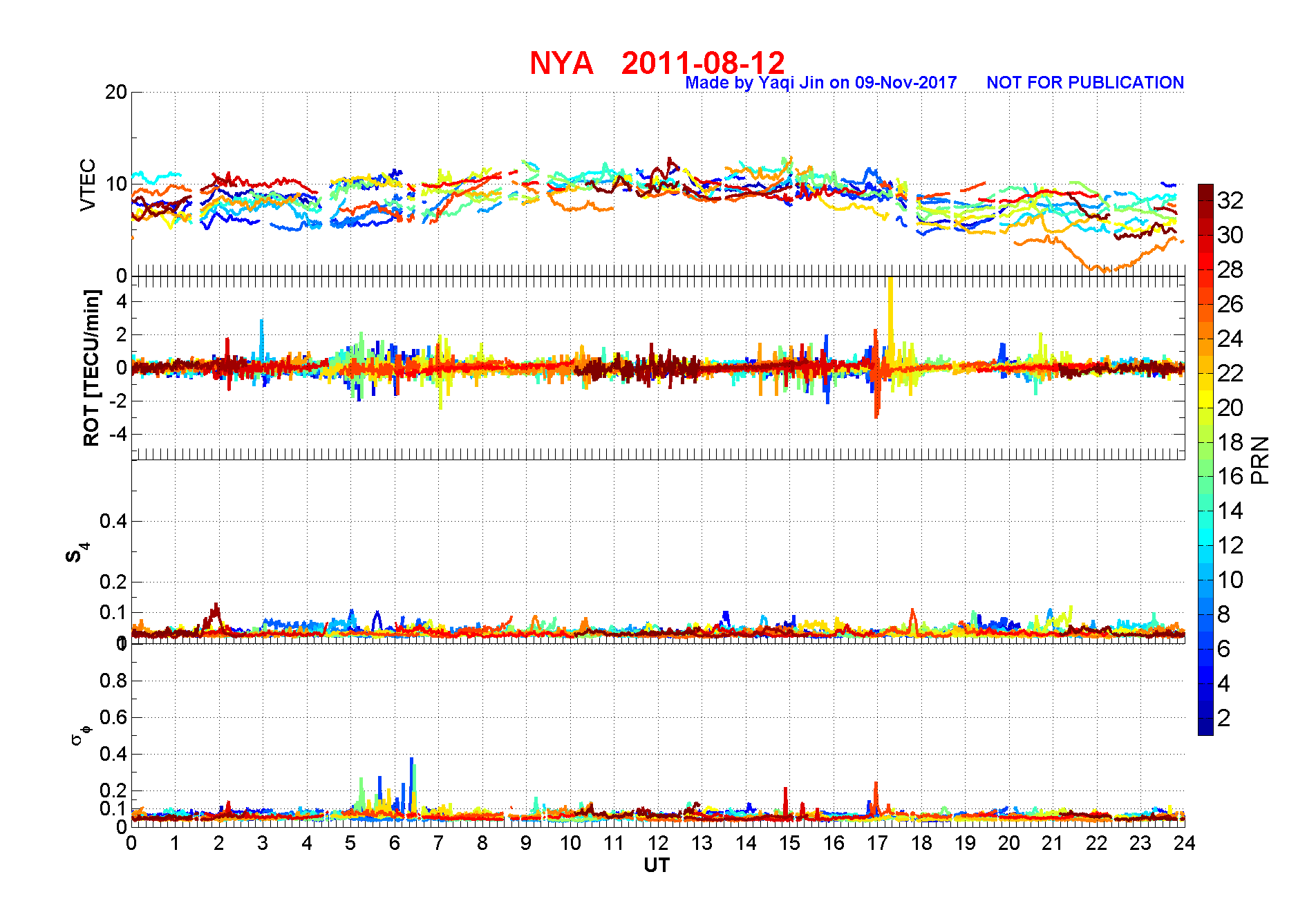Select the "5" hour tick on the UT axis
The width and height of the screenshot is (1316, 919).
350,843
